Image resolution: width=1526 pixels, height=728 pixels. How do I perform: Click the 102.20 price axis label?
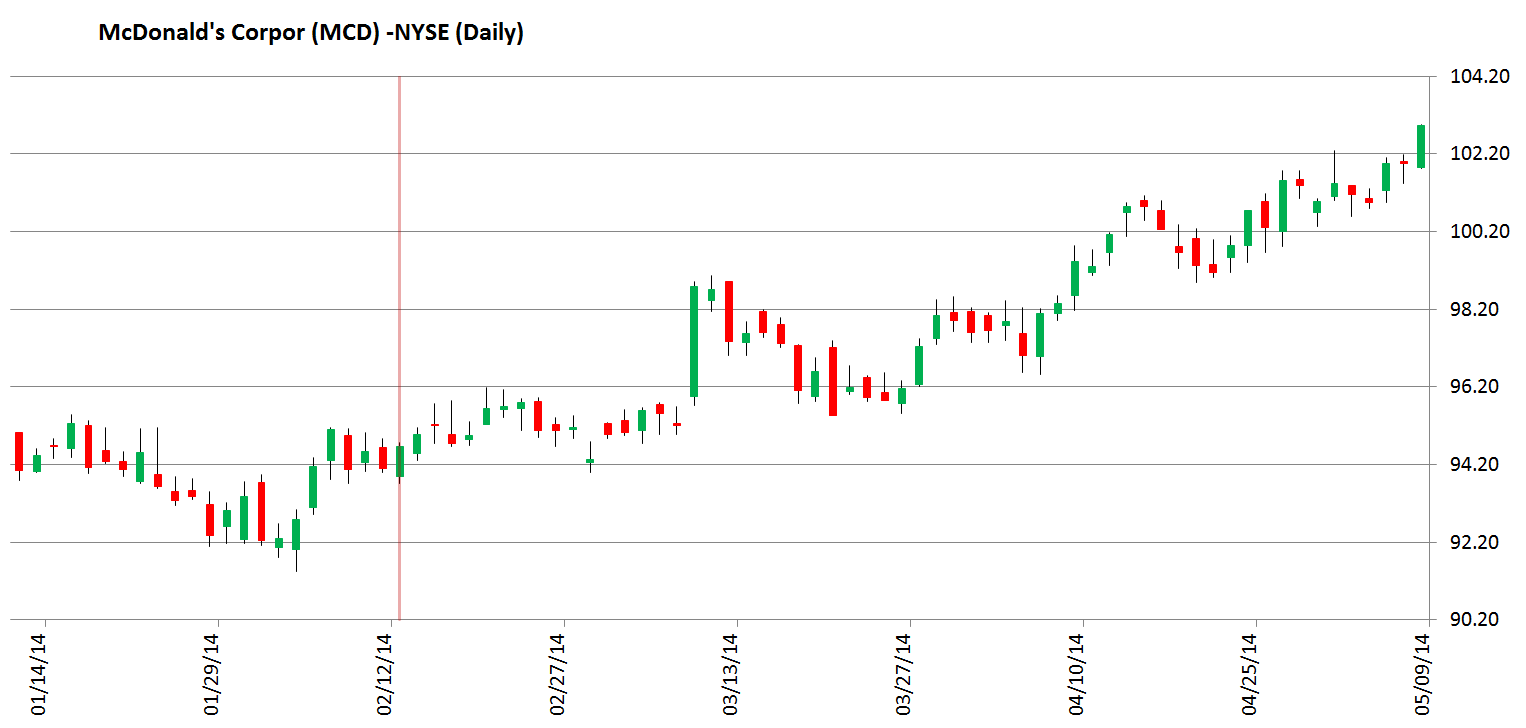[1479, 154]
